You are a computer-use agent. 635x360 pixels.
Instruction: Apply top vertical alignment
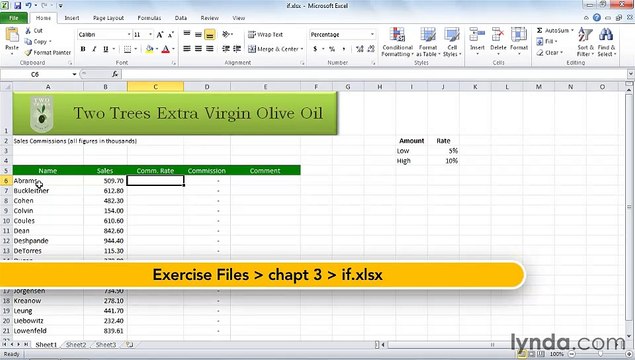[187, 34]
